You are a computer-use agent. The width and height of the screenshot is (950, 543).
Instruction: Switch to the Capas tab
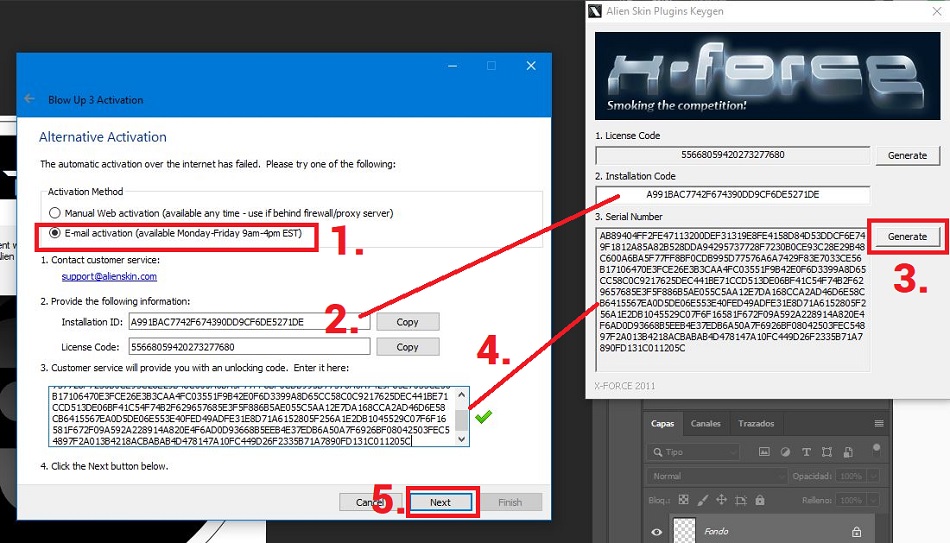click(x=662, y=424)
